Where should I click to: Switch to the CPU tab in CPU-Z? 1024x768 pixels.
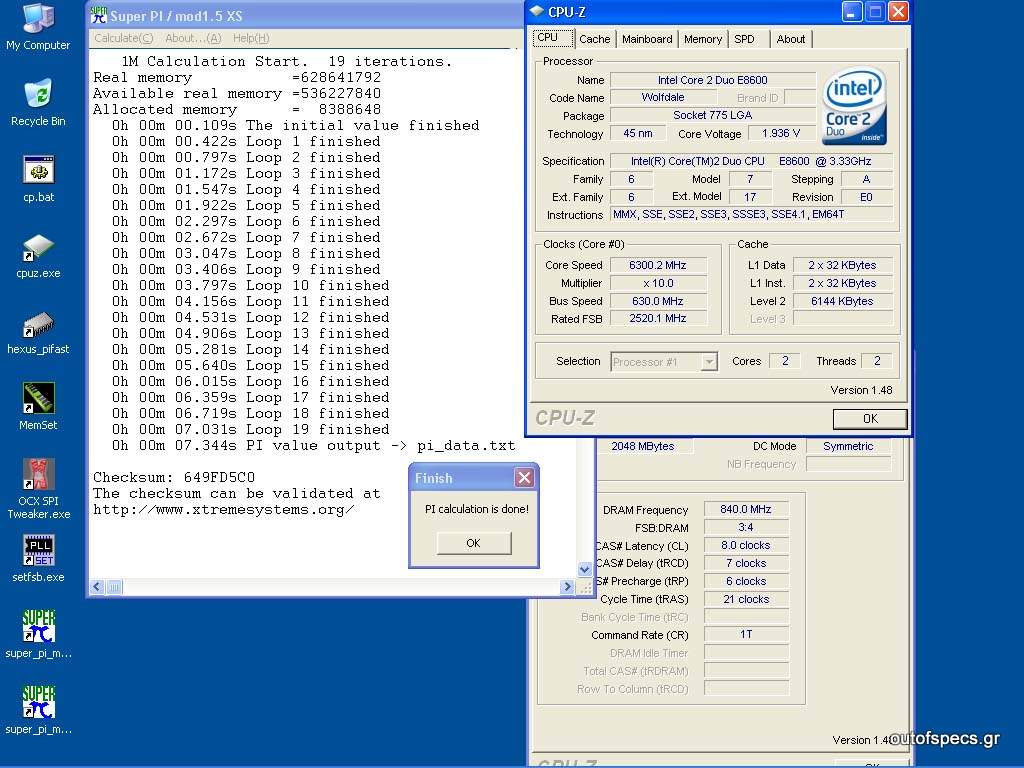553,38
